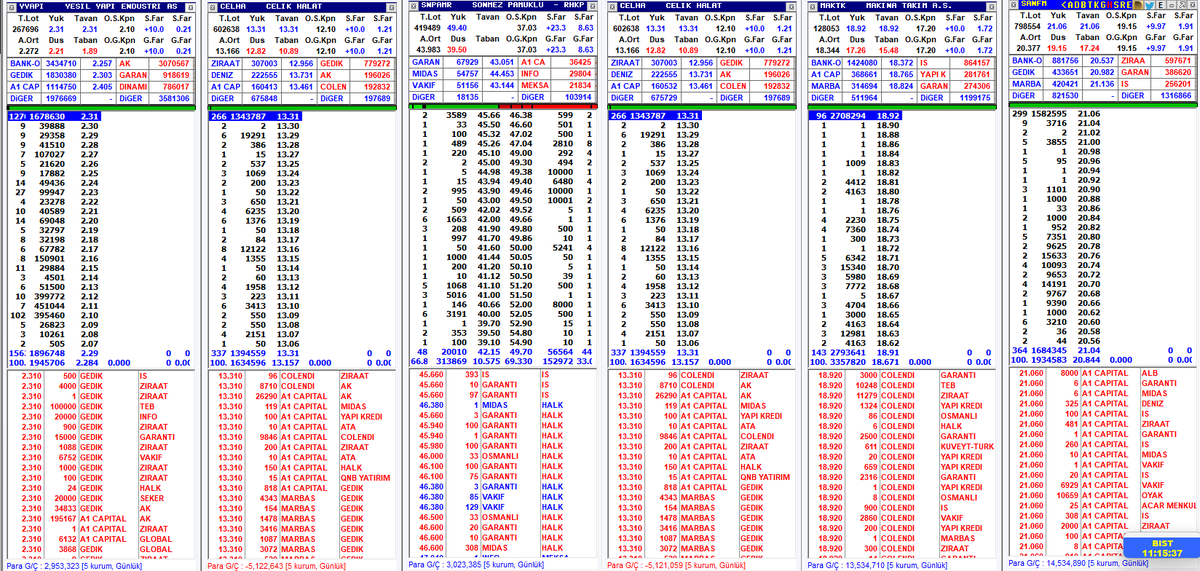Click SNPAMR 'T.Lot' value 419489
1200x571 pixels.
coord(429,29)
